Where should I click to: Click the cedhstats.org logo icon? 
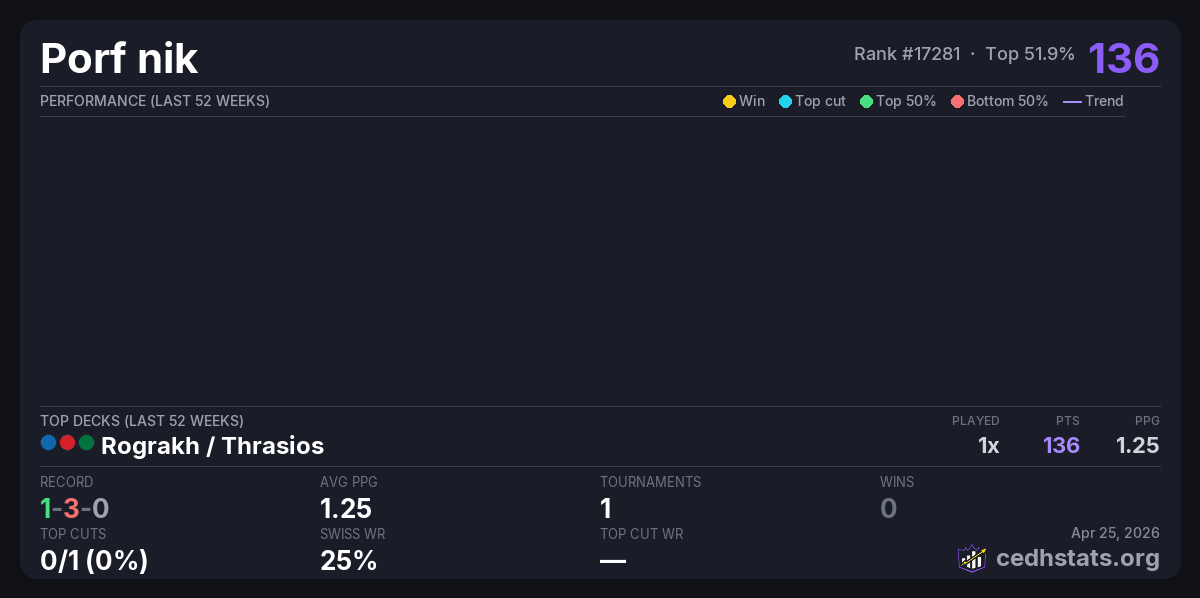(972, 558)
